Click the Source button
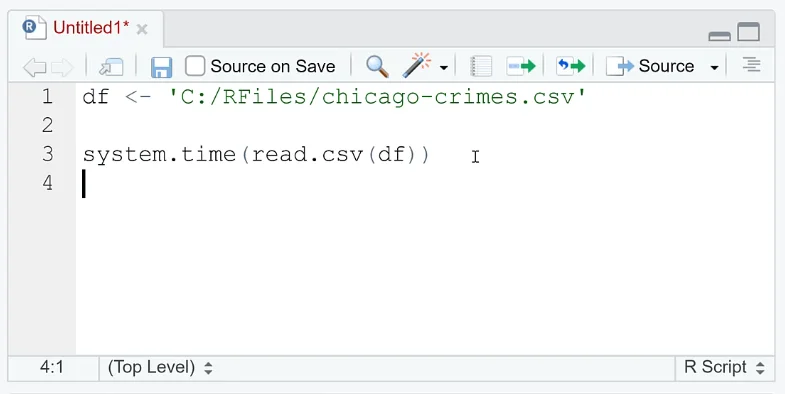The width and height of the screenshot is (785, 394). click(650, 66)
